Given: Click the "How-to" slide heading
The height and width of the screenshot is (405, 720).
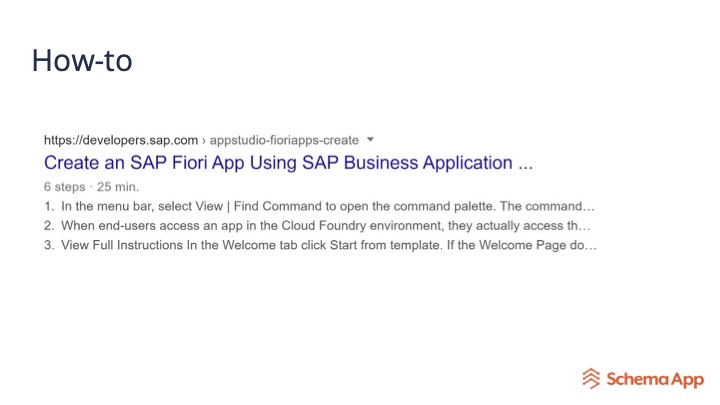Looking at the screenshot, I should coord(82,61).
